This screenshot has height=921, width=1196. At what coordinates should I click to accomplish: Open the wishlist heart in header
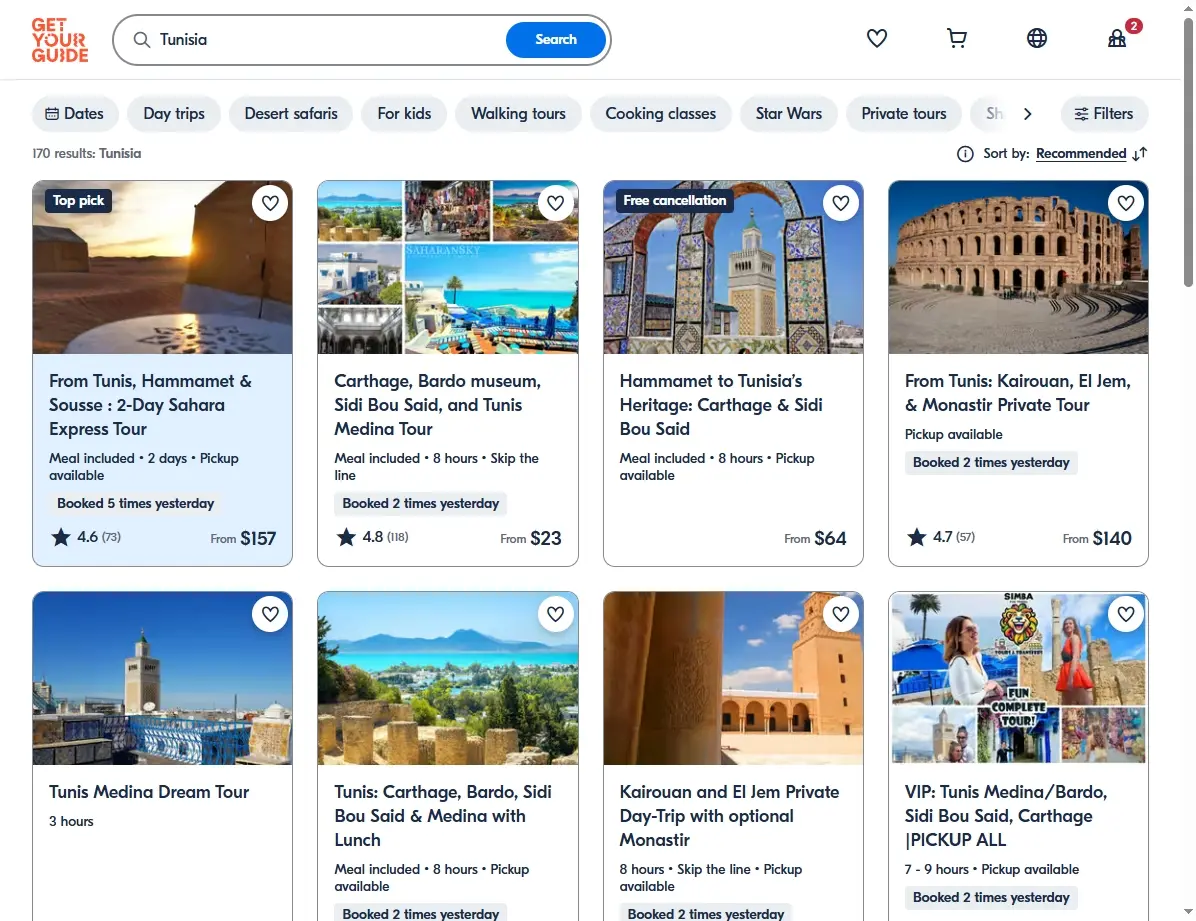(876, 38)
